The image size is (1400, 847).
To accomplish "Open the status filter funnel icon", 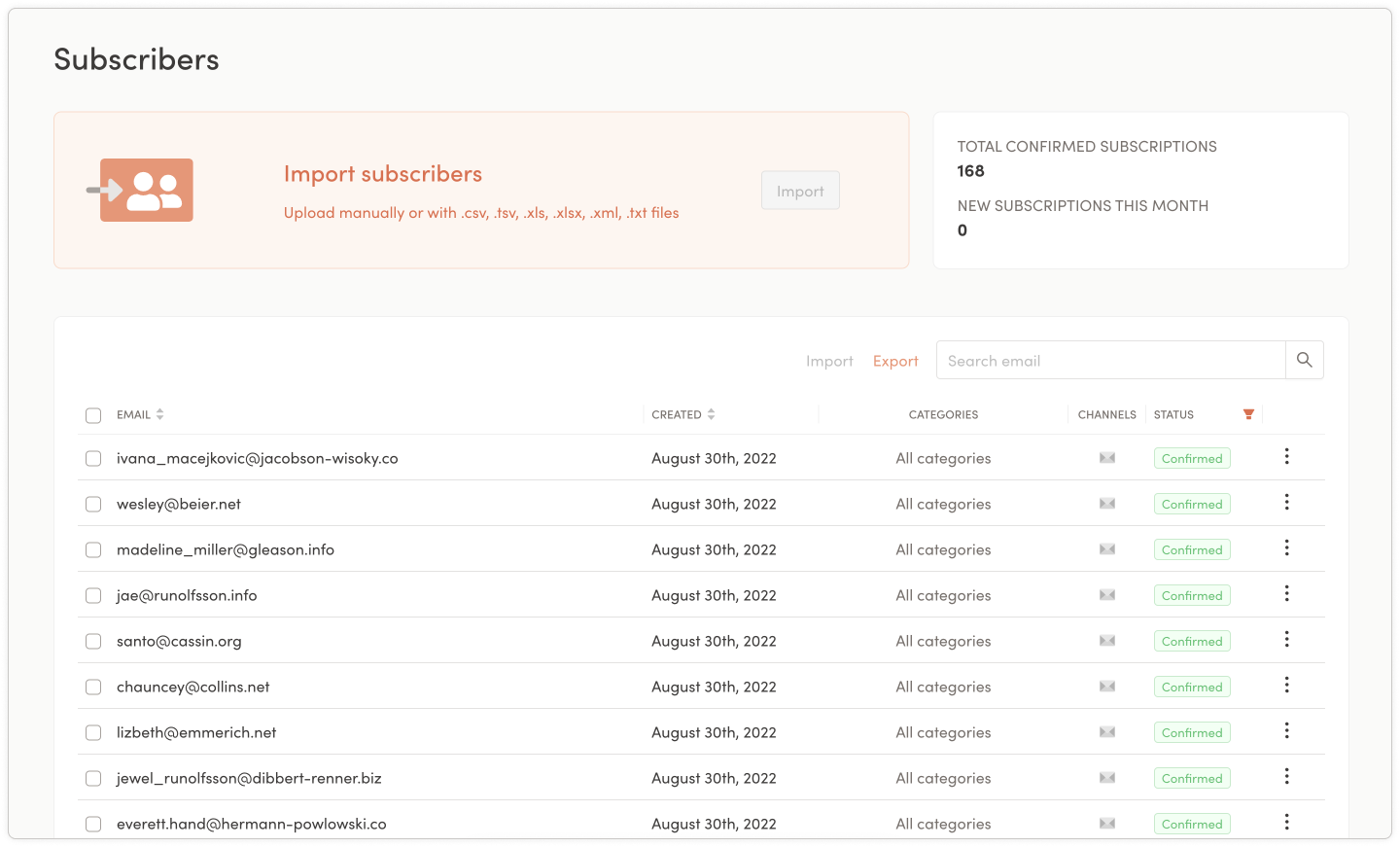I will (1249, 414).
